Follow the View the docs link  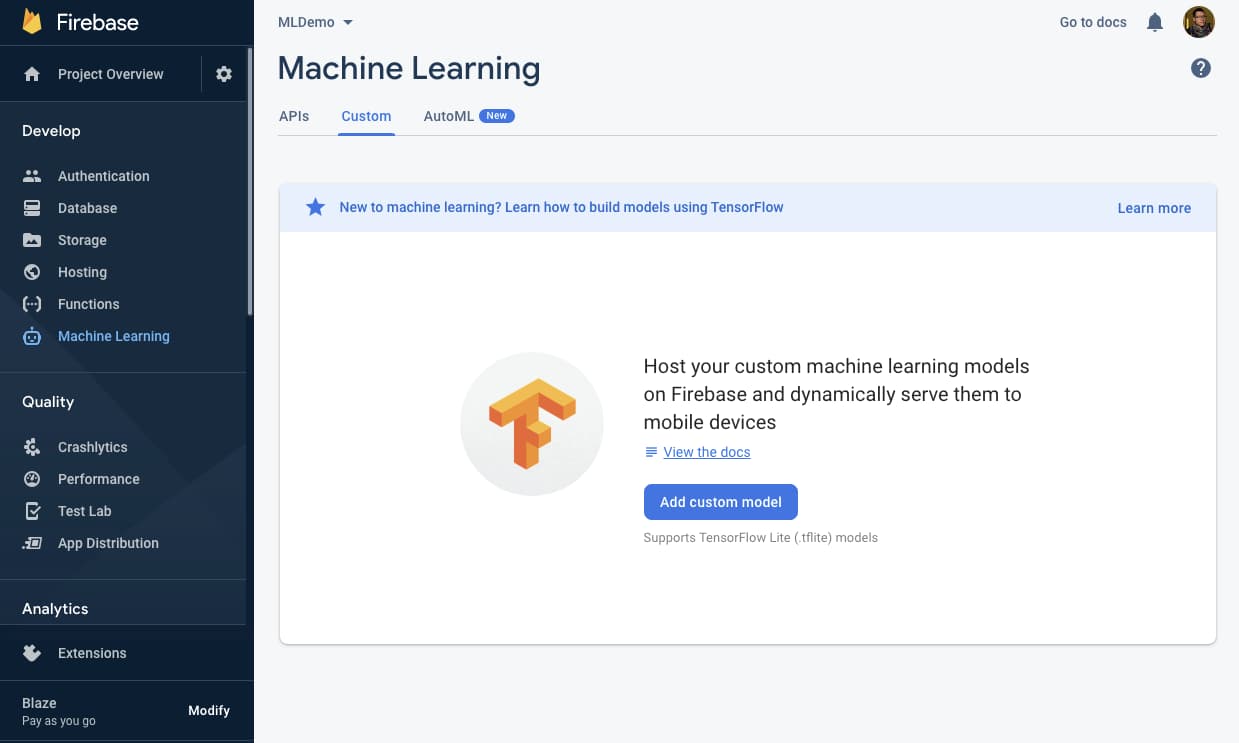(x=707, y=452)
